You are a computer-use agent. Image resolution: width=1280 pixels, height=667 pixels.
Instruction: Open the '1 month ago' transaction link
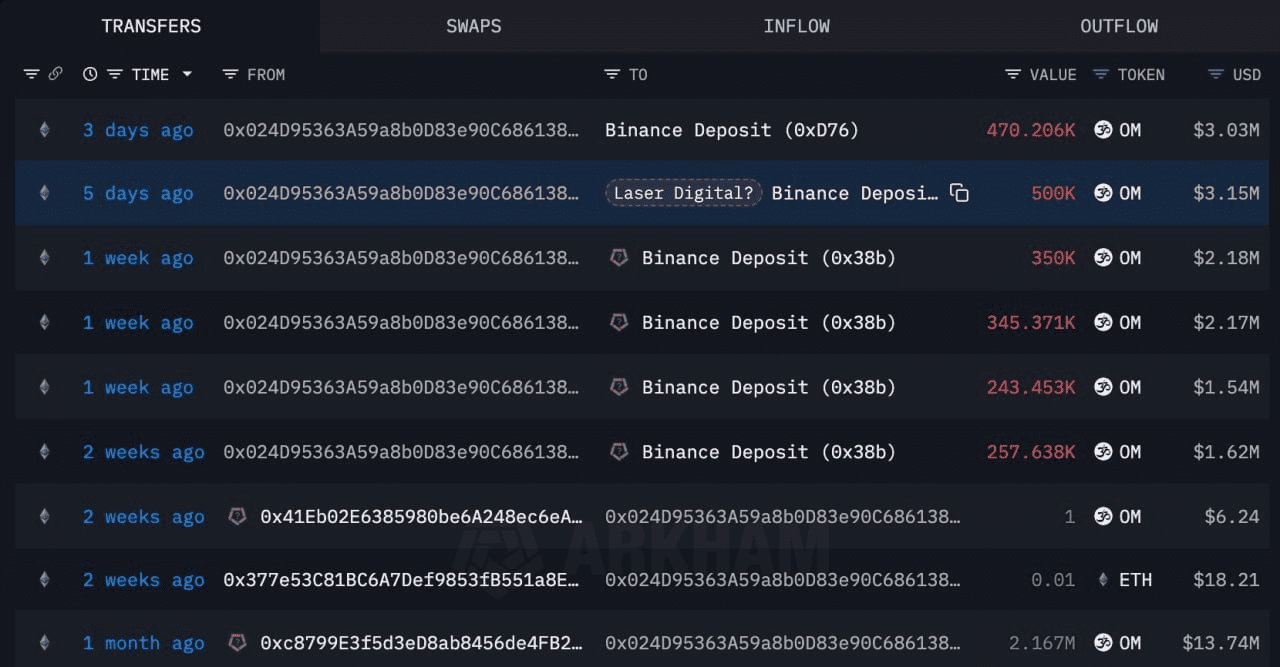[x=143, y=643]
